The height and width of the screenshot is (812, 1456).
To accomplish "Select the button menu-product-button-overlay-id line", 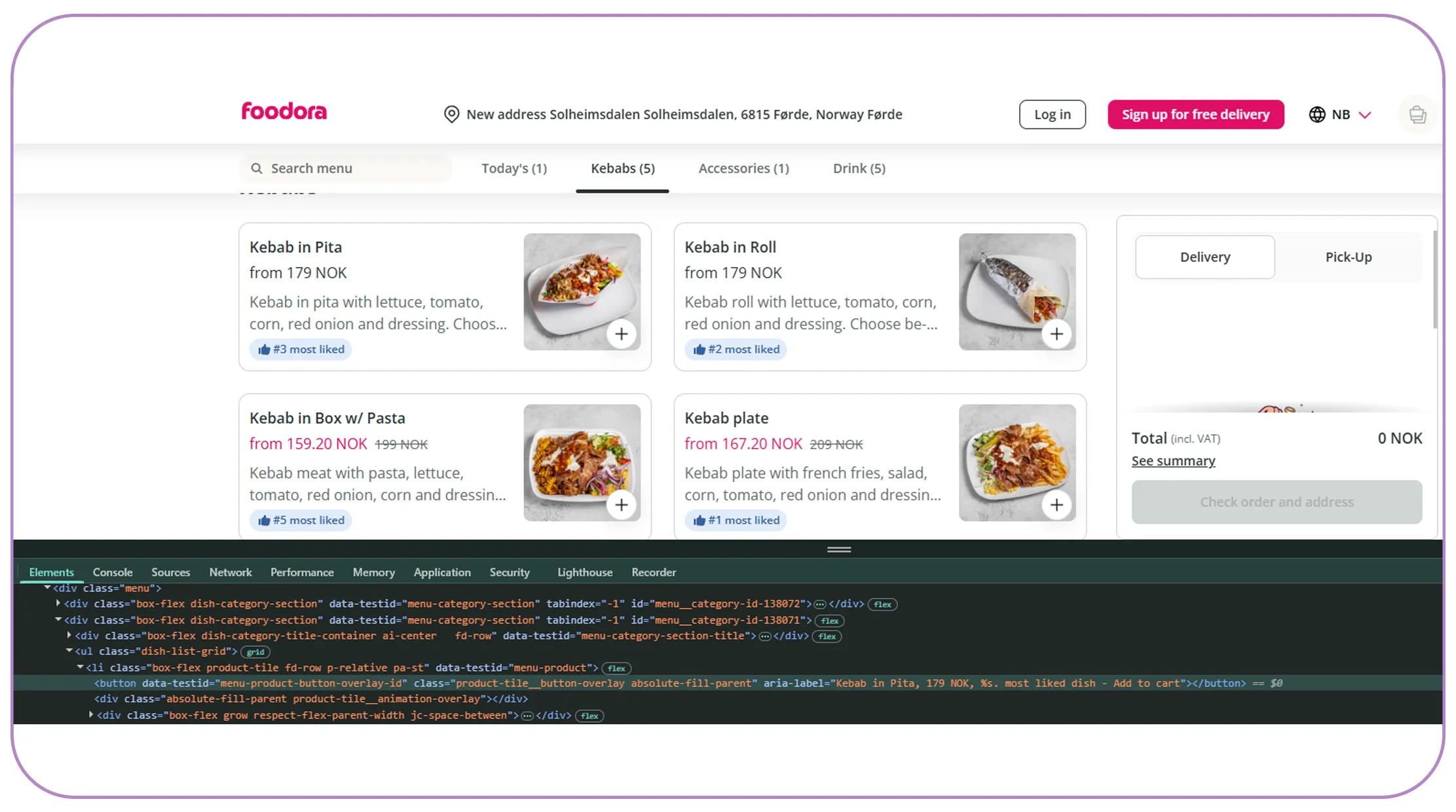I will pyautogui.click(x=728, y=683).
